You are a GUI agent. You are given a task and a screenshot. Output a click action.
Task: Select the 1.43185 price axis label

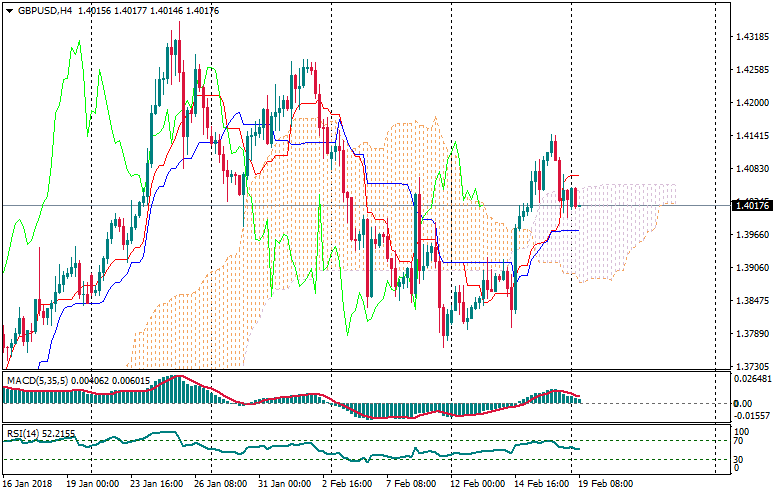[x=750, y=36]
